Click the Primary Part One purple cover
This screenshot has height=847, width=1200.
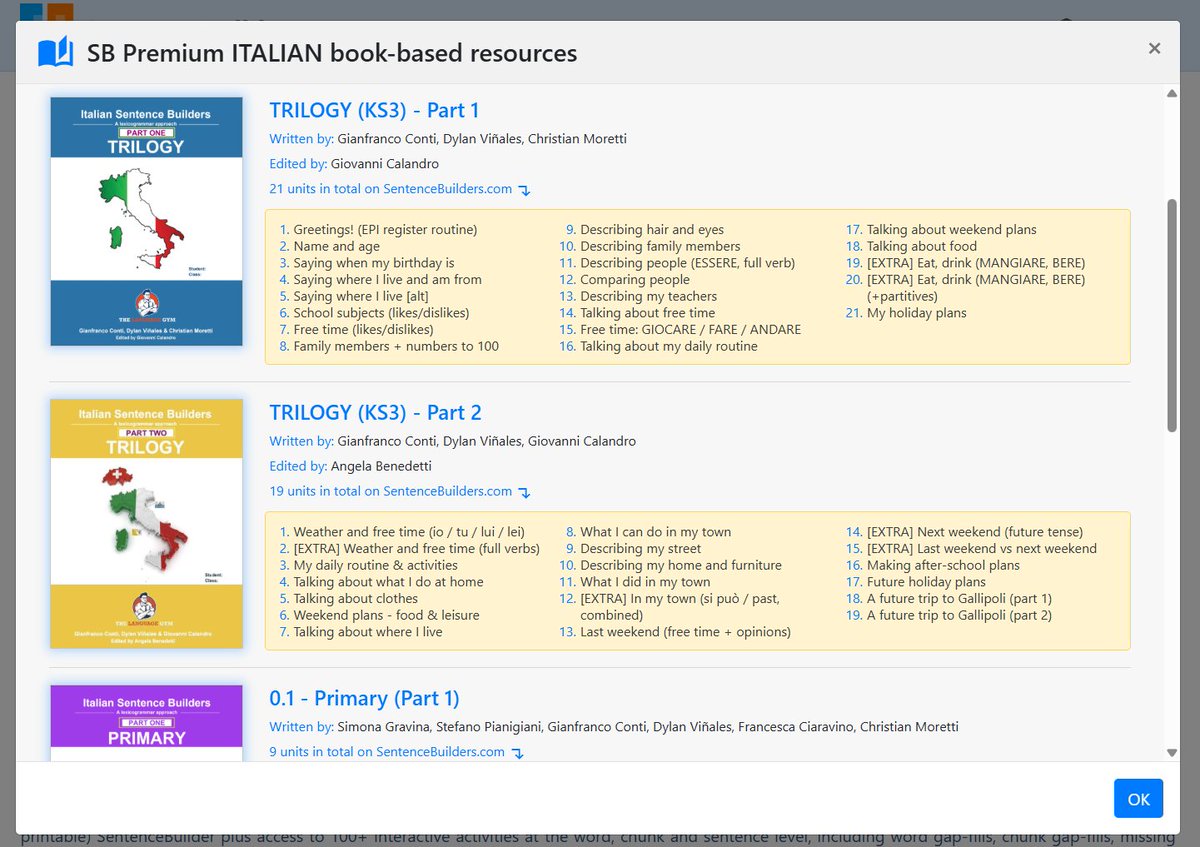click(146, 723)
